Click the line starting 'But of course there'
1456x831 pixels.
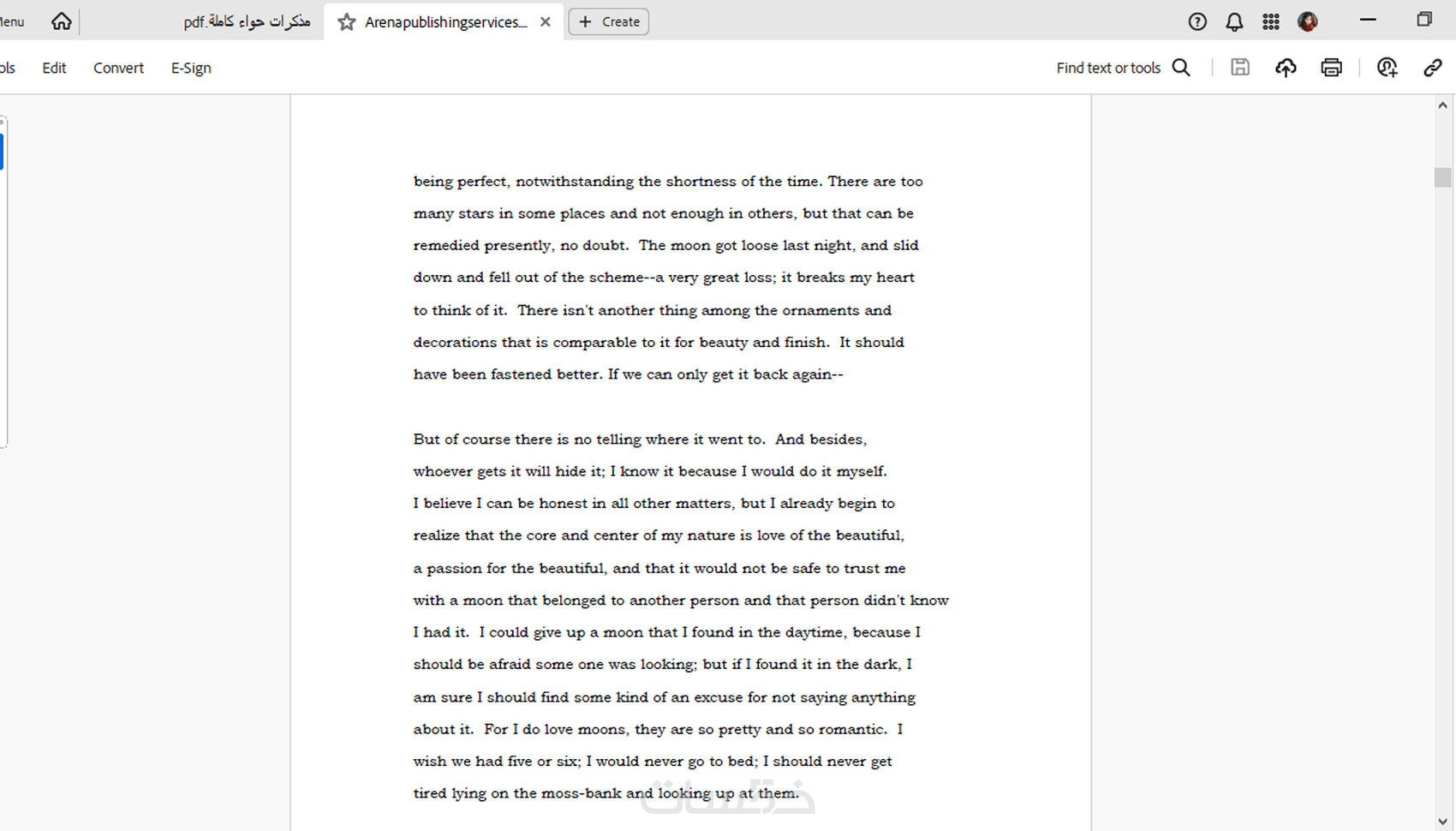(640, 439)
